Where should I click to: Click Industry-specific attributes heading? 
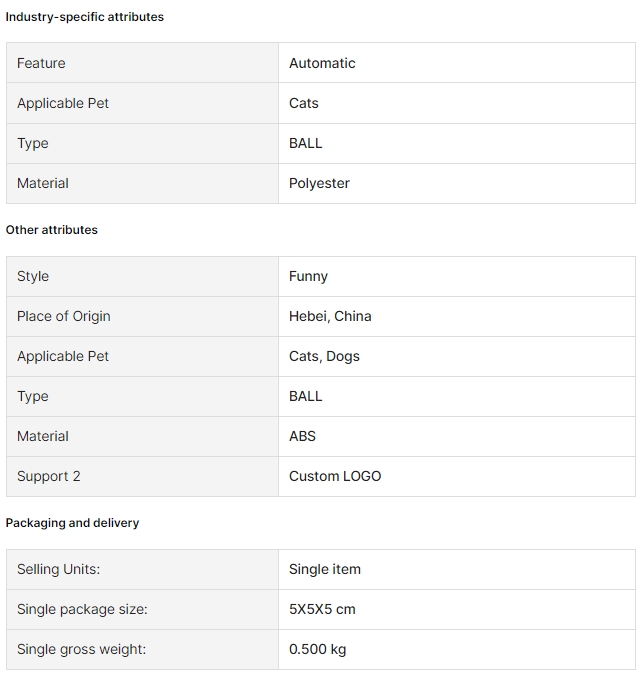[85, 17]
